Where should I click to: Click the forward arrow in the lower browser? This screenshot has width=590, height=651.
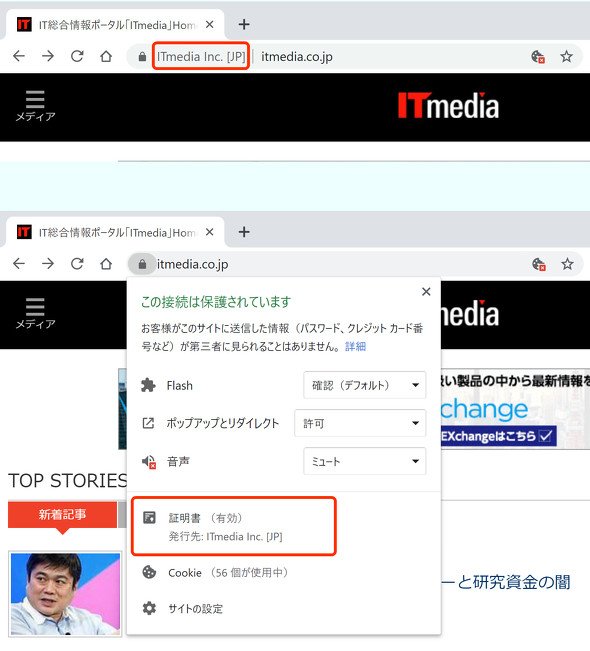[x=48, y=264]
